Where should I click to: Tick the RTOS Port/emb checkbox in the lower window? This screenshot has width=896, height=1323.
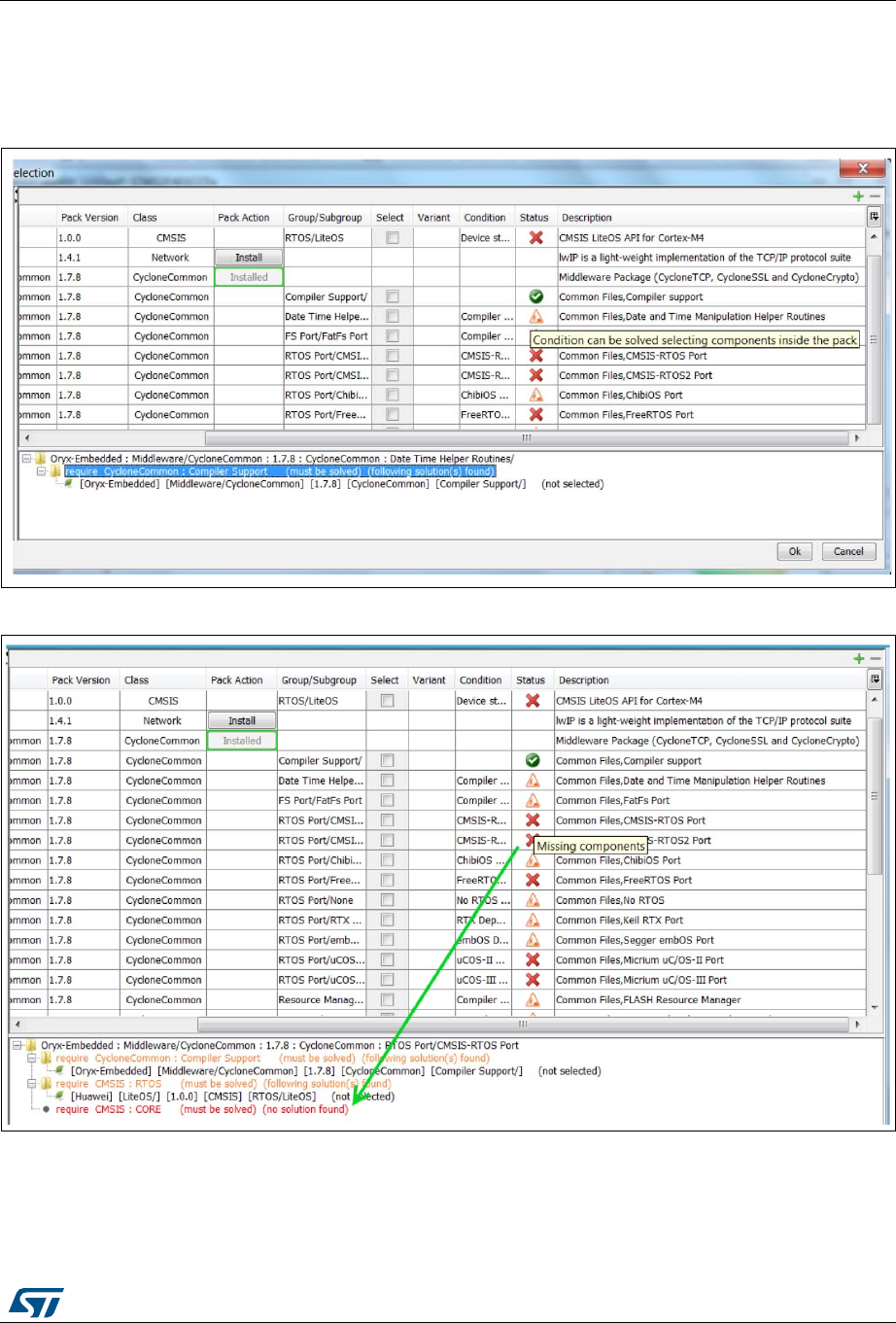[387, 940]
